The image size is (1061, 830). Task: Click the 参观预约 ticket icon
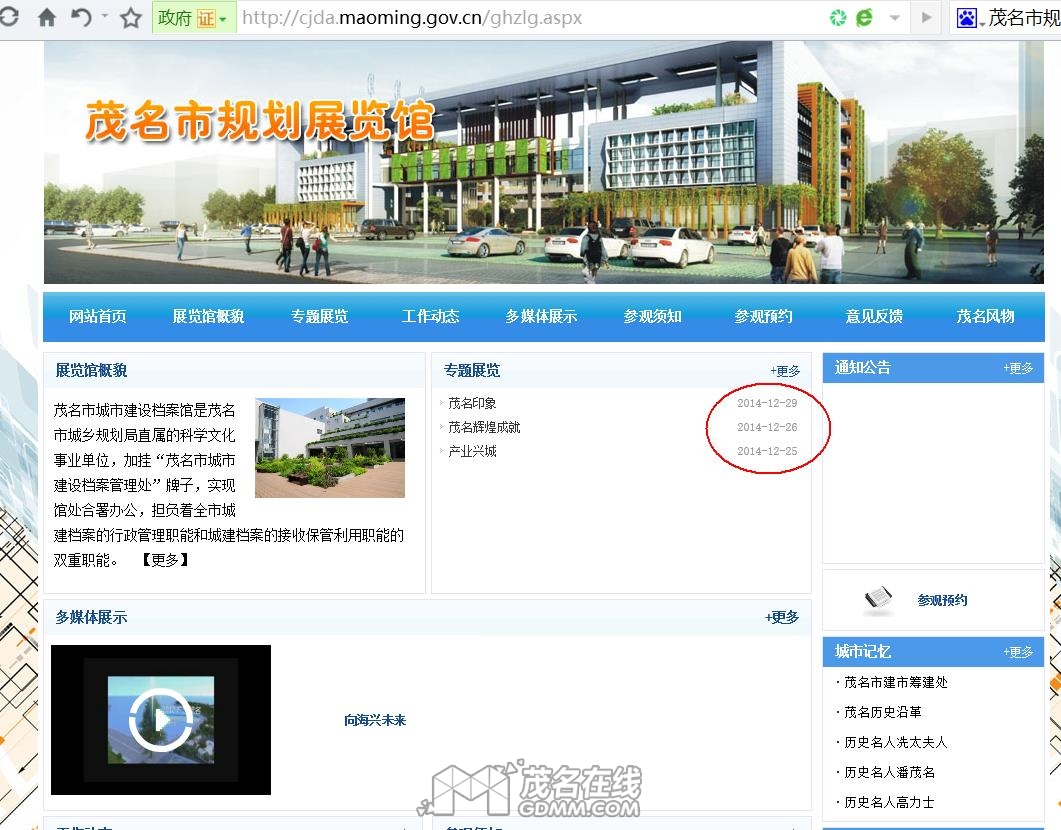pyautogui.click(x=877, y=599)
